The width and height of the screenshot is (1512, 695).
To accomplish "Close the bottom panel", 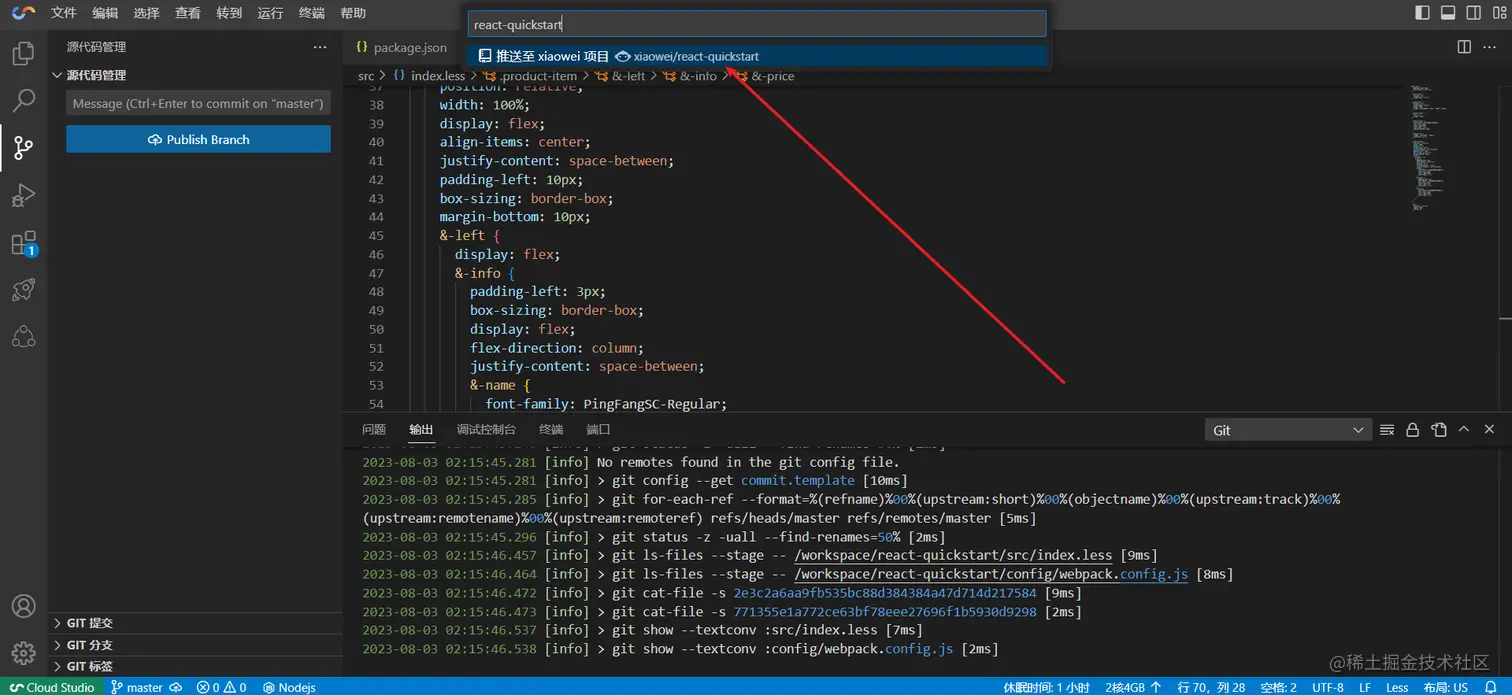I will tap(1489, 430).
